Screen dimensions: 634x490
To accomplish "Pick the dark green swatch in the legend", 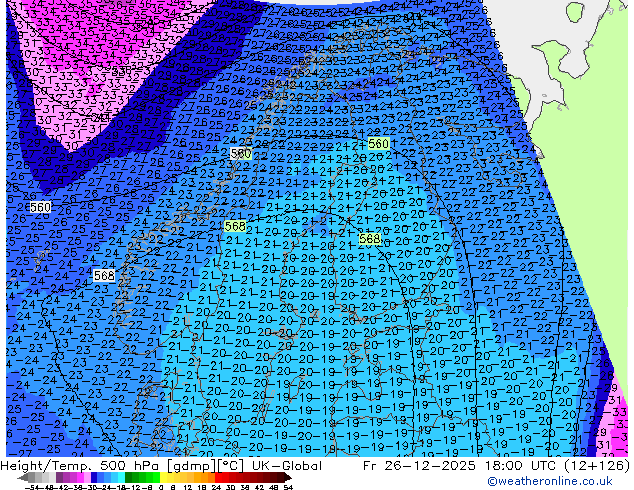I will [x=129, y=477].
